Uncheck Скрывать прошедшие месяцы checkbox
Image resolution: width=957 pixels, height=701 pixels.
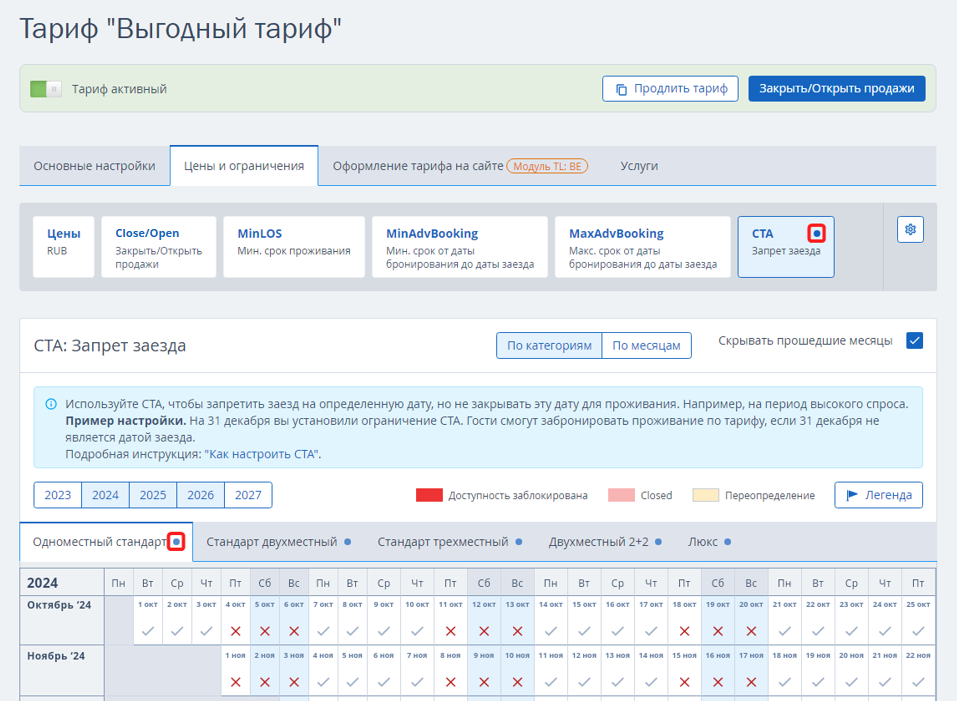[x=914, y=341]
